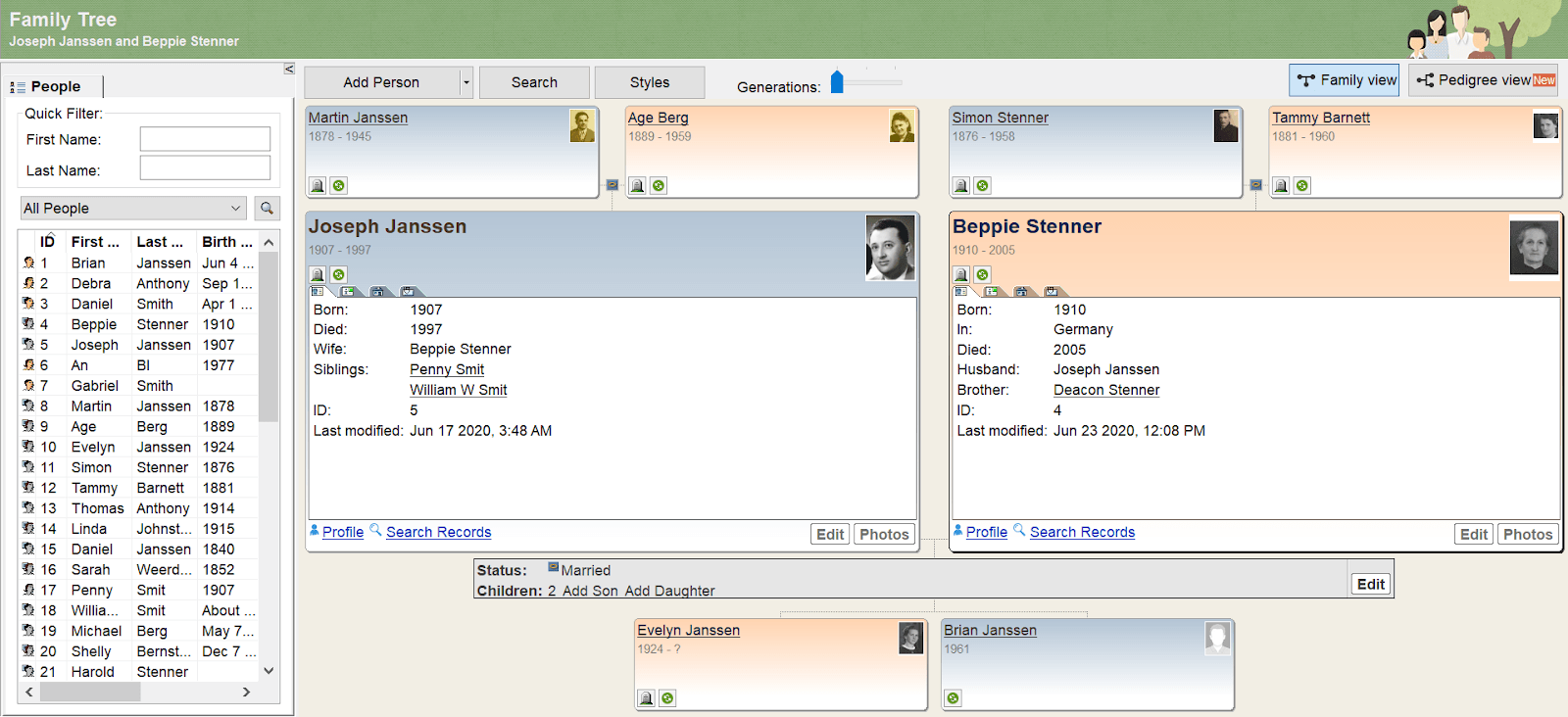Sort the people list by ID column
Screen dimensions: 1568x717
pos(47,241)
